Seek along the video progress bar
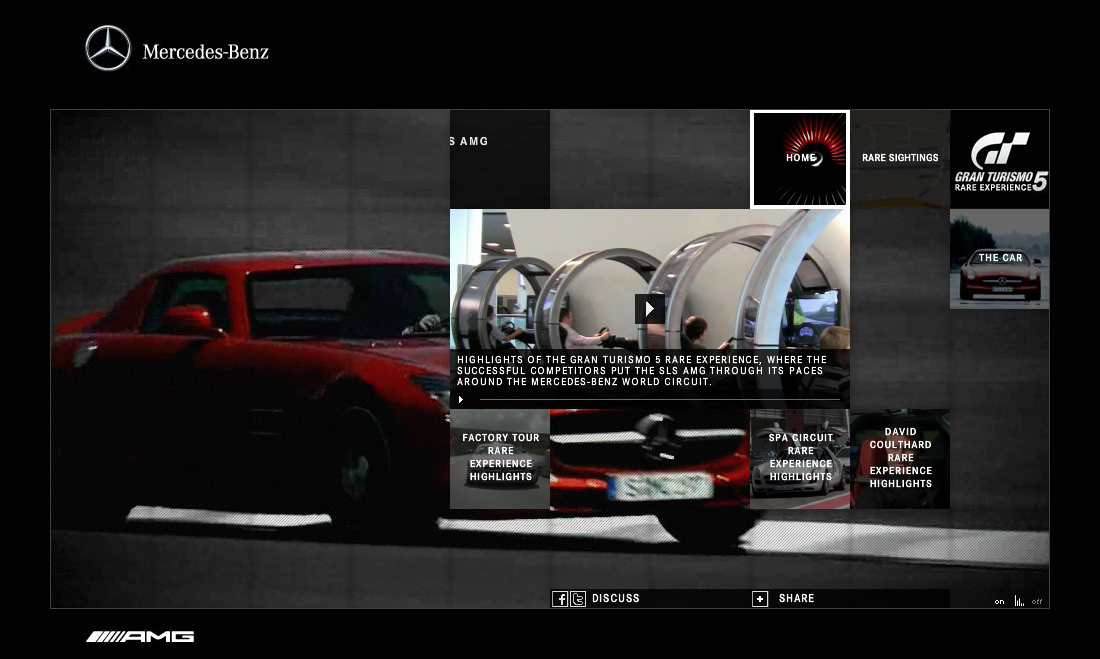The width and height of the screenshot is (1100, 659). click(x=659, y=399)
